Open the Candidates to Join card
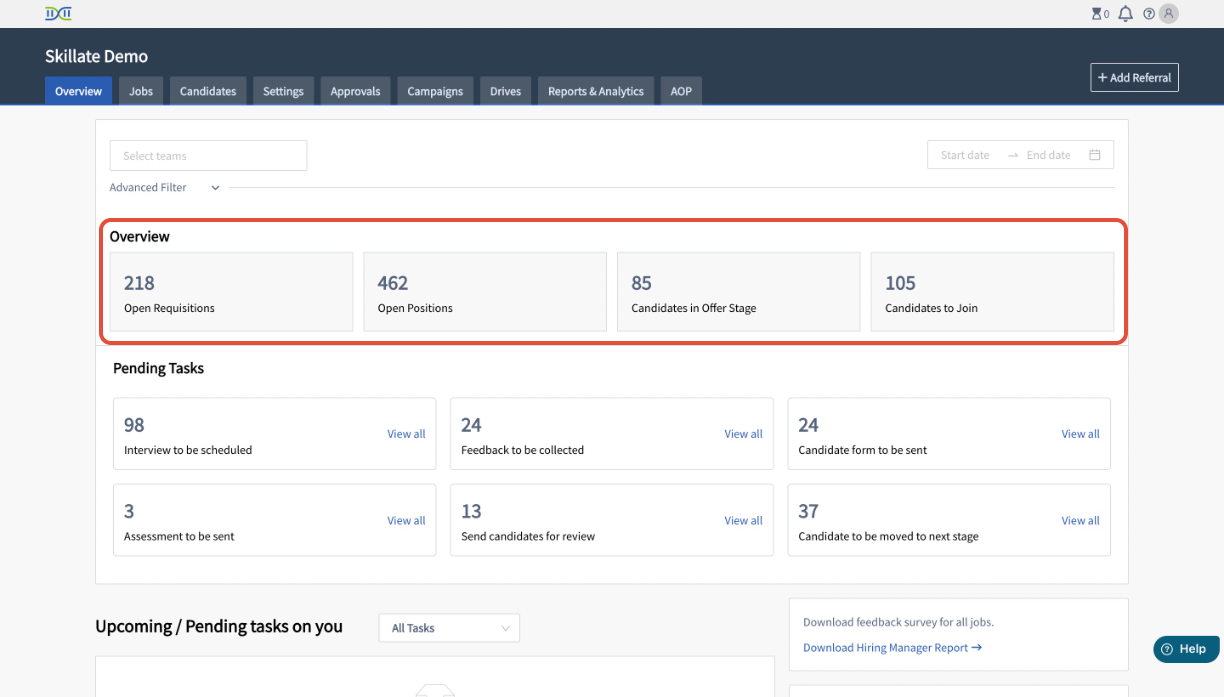 pyautogui.click(x=992, y=291)
